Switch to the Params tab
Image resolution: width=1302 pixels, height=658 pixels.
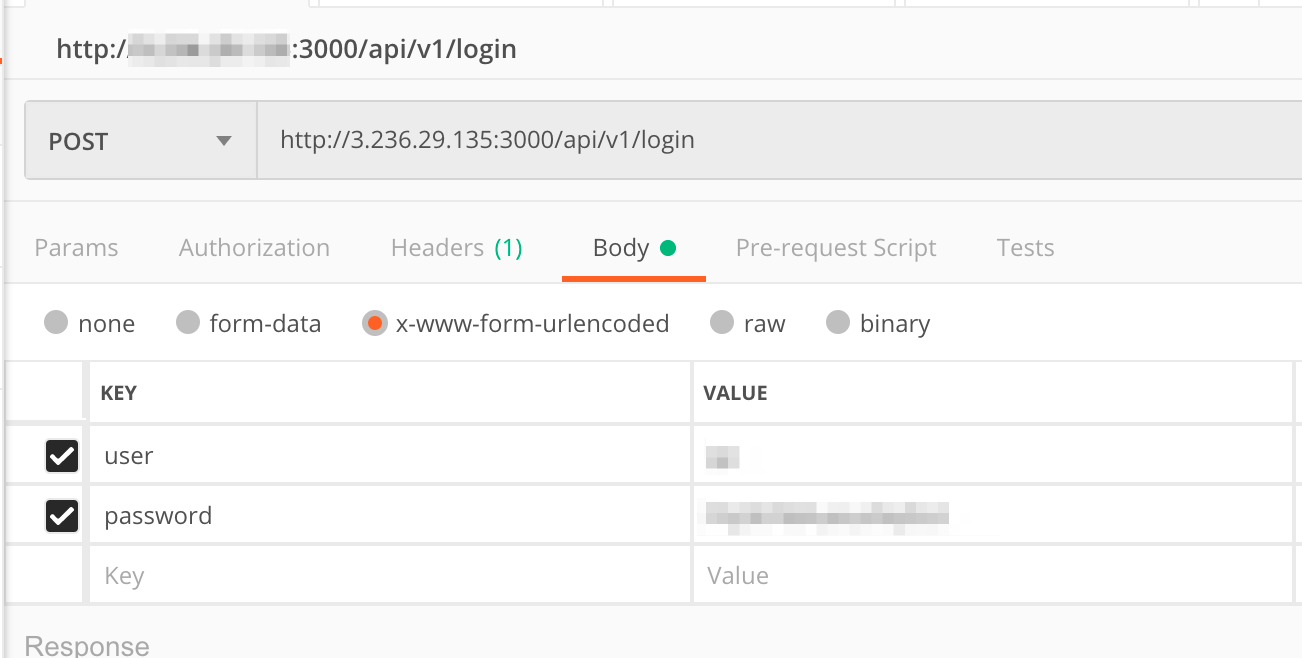(76, 248)
